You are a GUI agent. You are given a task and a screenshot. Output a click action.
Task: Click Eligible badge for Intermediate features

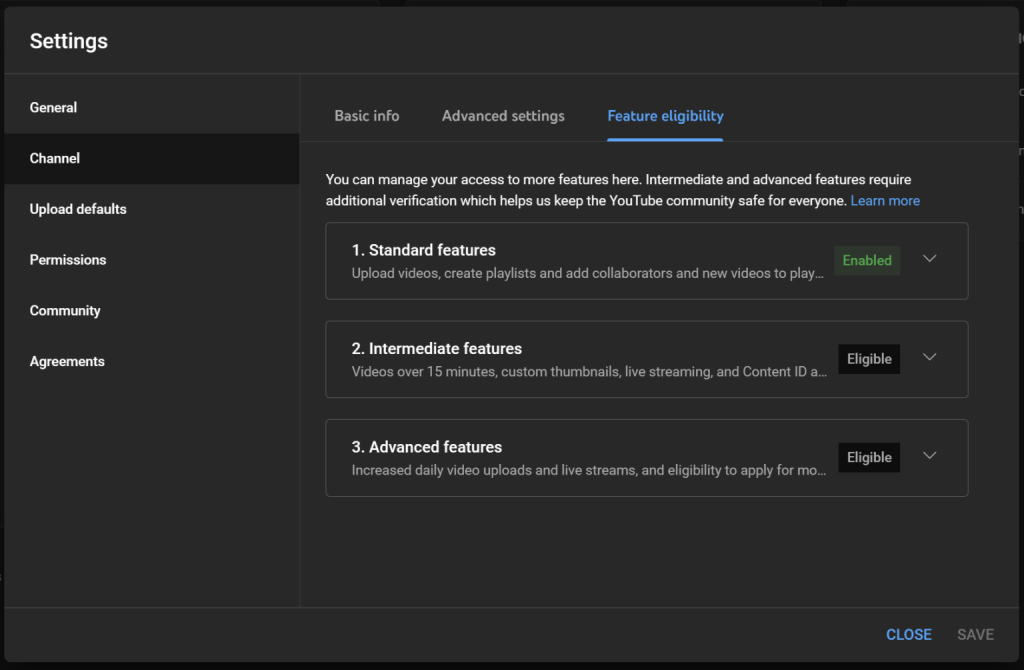point(869,359)
